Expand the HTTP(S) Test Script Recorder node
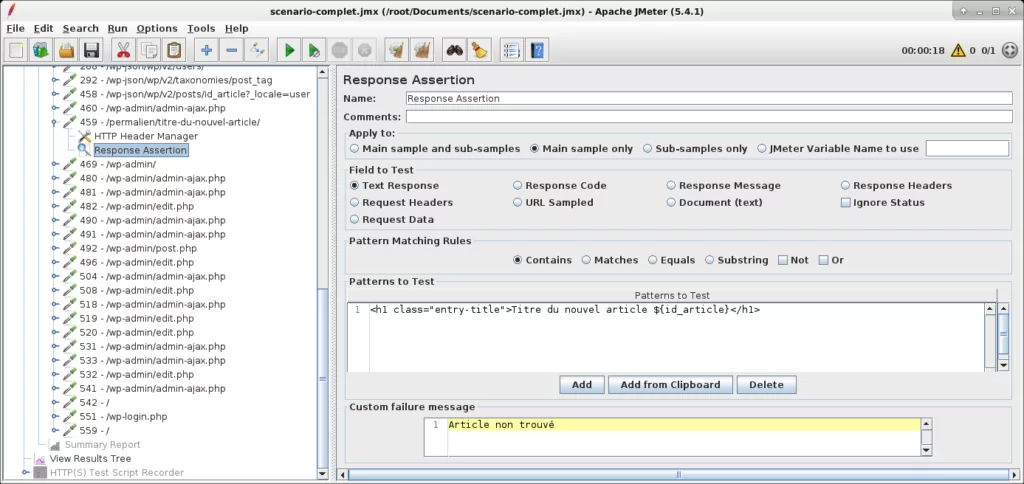Screen dimensions: 1024x484 click(x=25, y=472)
